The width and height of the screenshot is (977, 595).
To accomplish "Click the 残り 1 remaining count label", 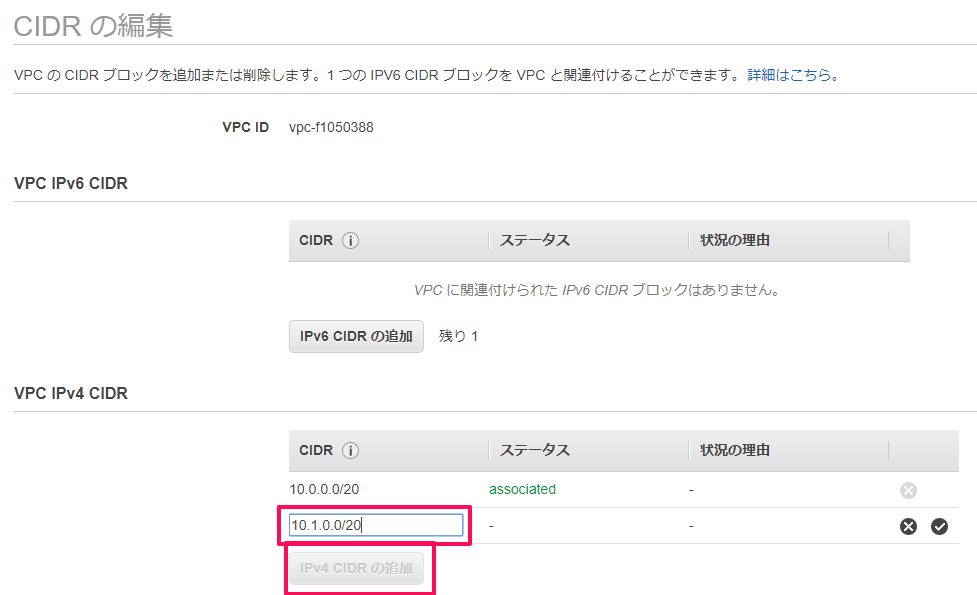I will coord(458,336).
